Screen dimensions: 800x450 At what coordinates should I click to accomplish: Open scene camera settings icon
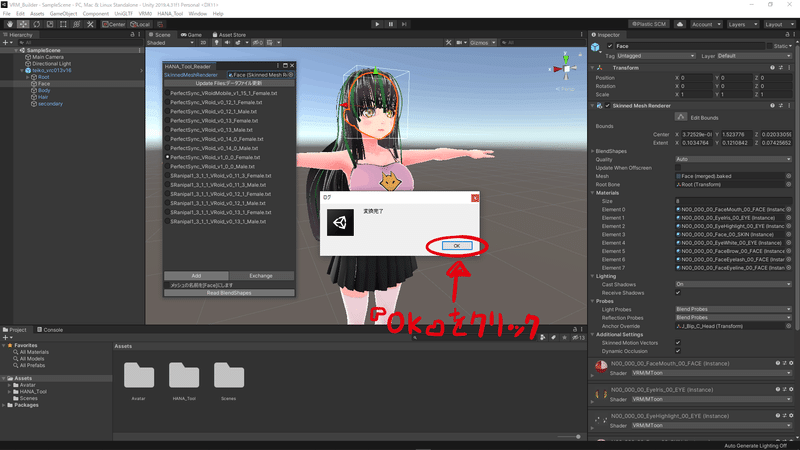click(461, 42)
